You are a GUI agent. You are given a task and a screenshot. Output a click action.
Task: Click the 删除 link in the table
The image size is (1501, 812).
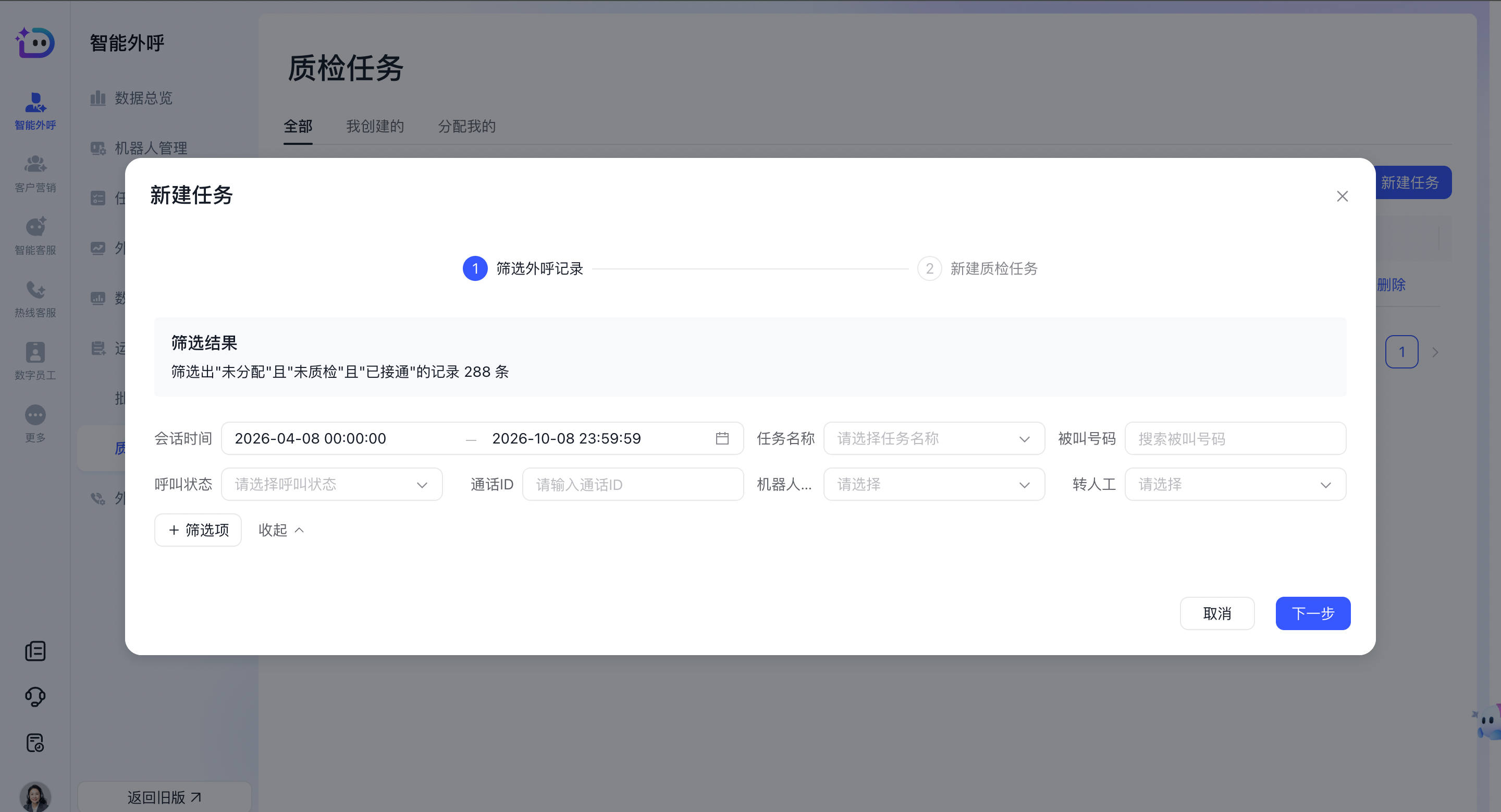click(x=1392, y=284)
